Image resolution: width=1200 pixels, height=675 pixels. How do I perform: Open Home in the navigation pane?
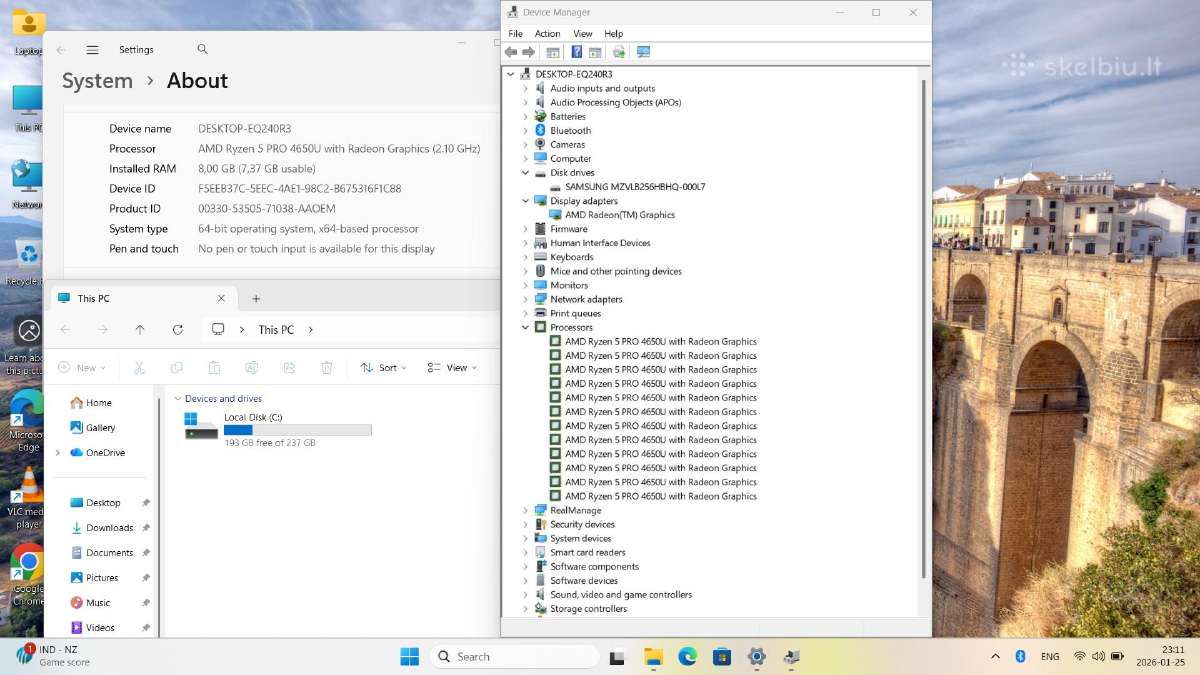click(91, 402)
